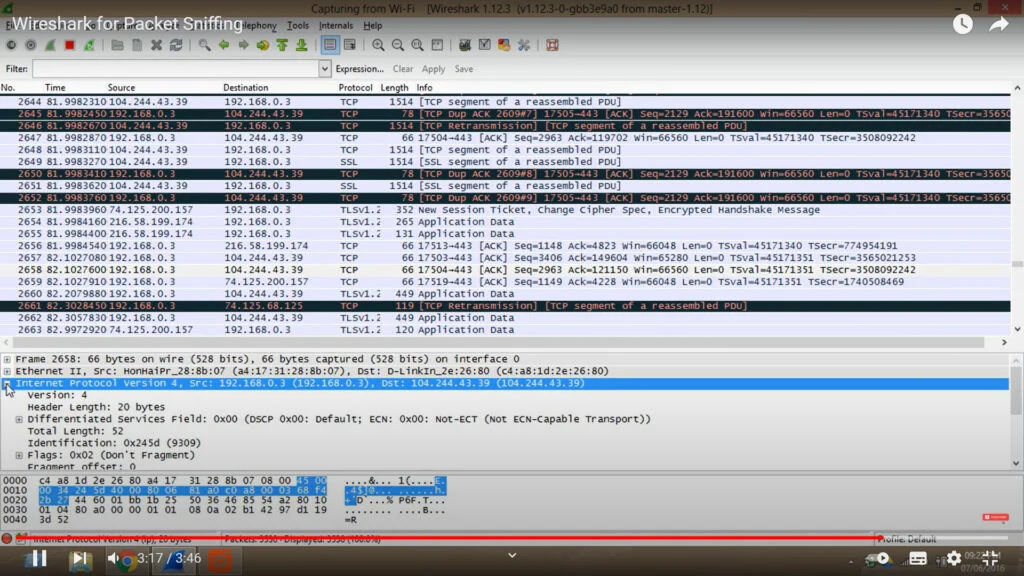Open the list of capture interfaces
Image resolution: width=1024 pixels, height=576 pixels.
click(11, 45)
